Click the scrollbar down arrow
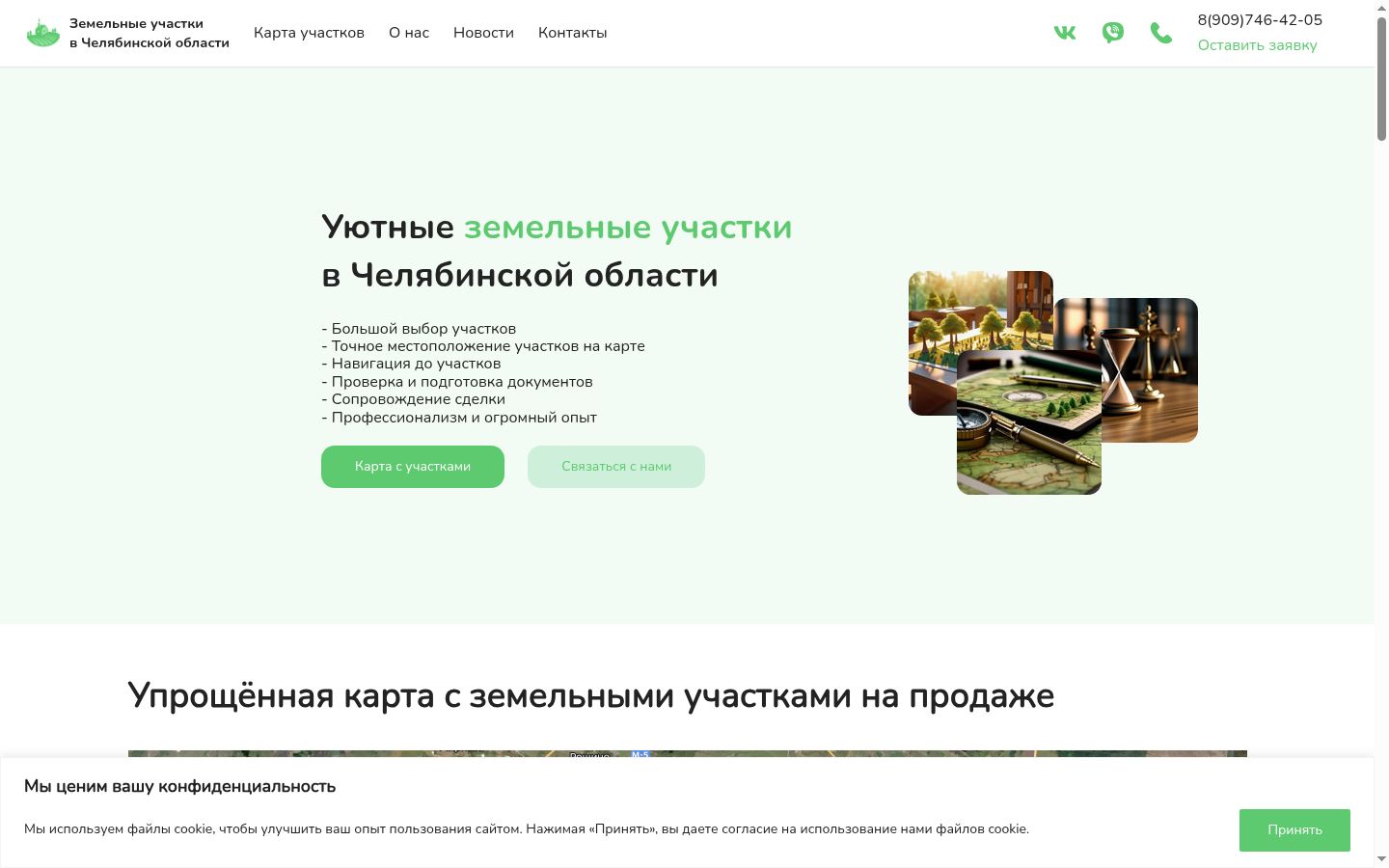 [x=1381, y=859]
